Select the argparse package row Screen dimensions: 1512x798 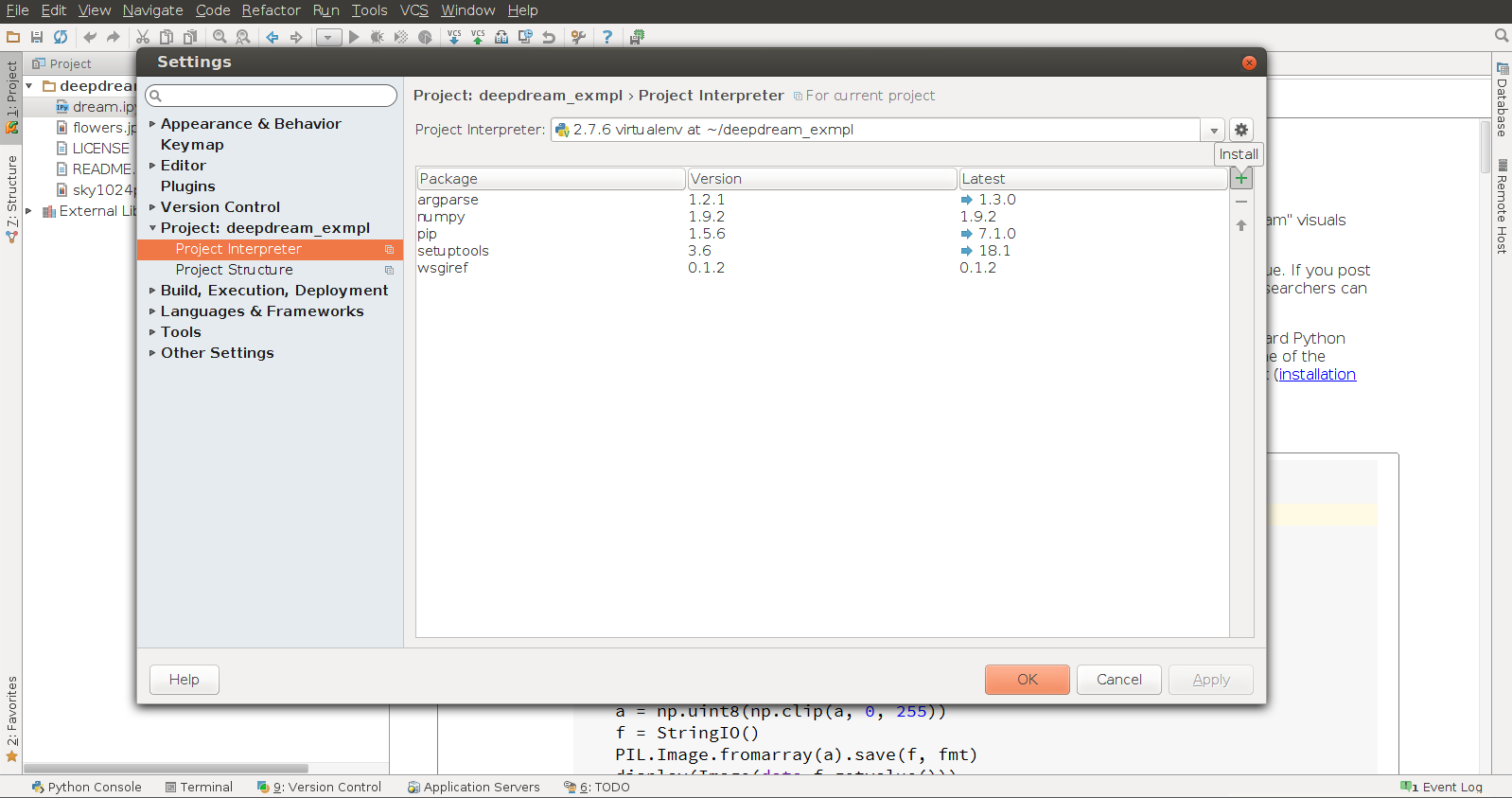pyautogui.click(x=821, y=200)
